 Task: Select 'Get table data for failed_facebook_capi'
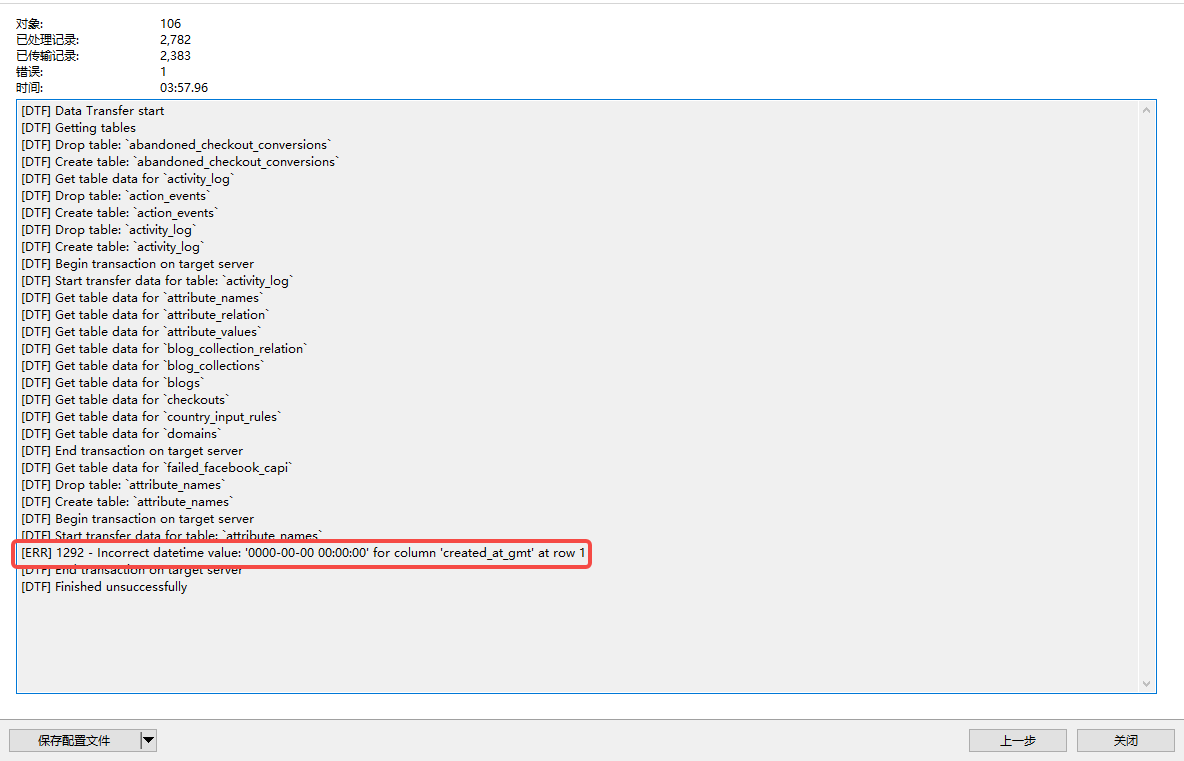click(156, 467)
